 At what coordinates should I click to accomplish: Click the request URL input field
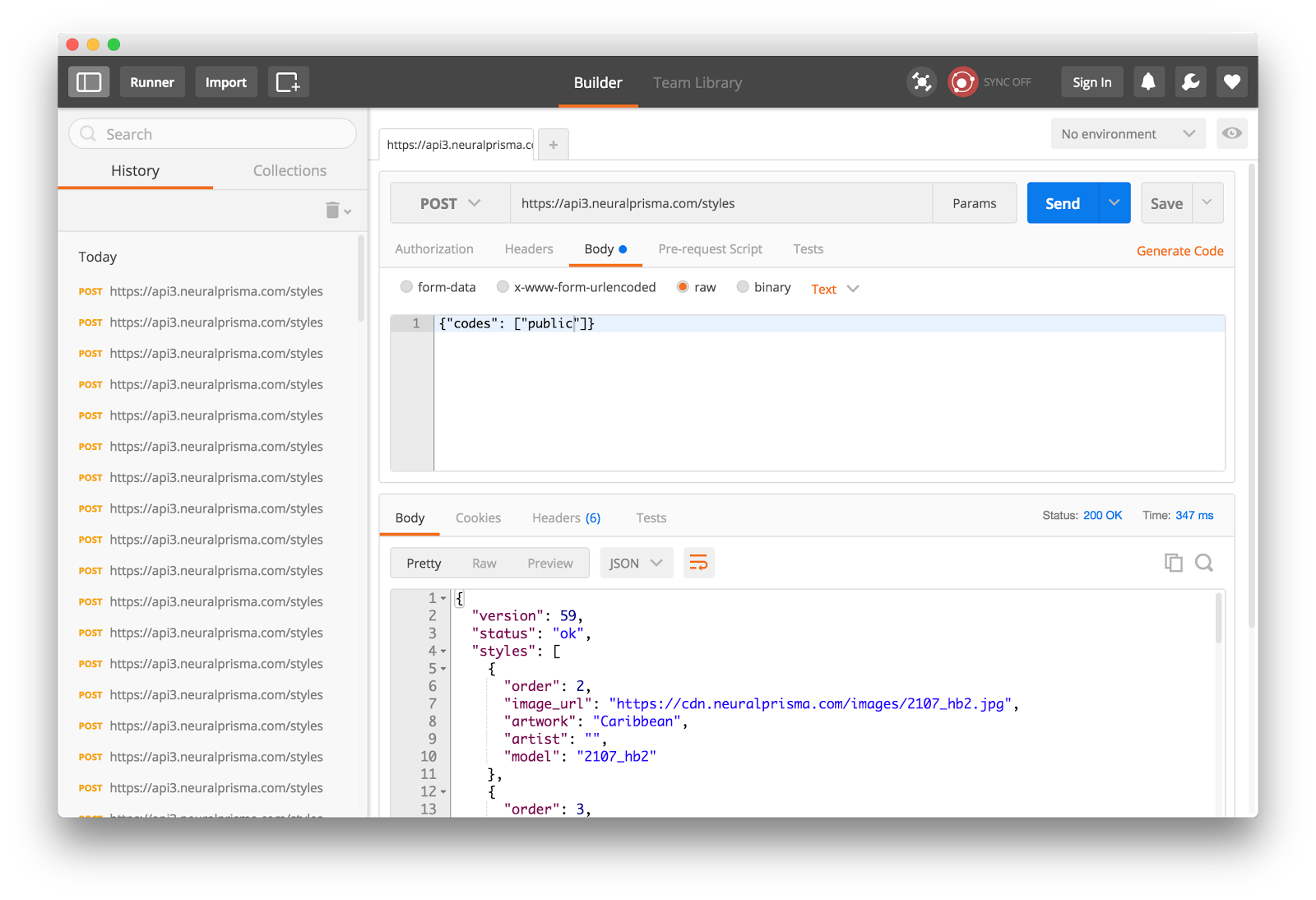click(x=721, y=203)
